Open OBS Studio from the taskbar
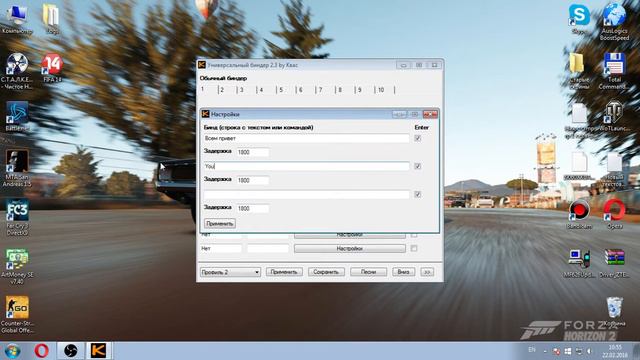Screen dimensions: 640x360 [70, 351]
